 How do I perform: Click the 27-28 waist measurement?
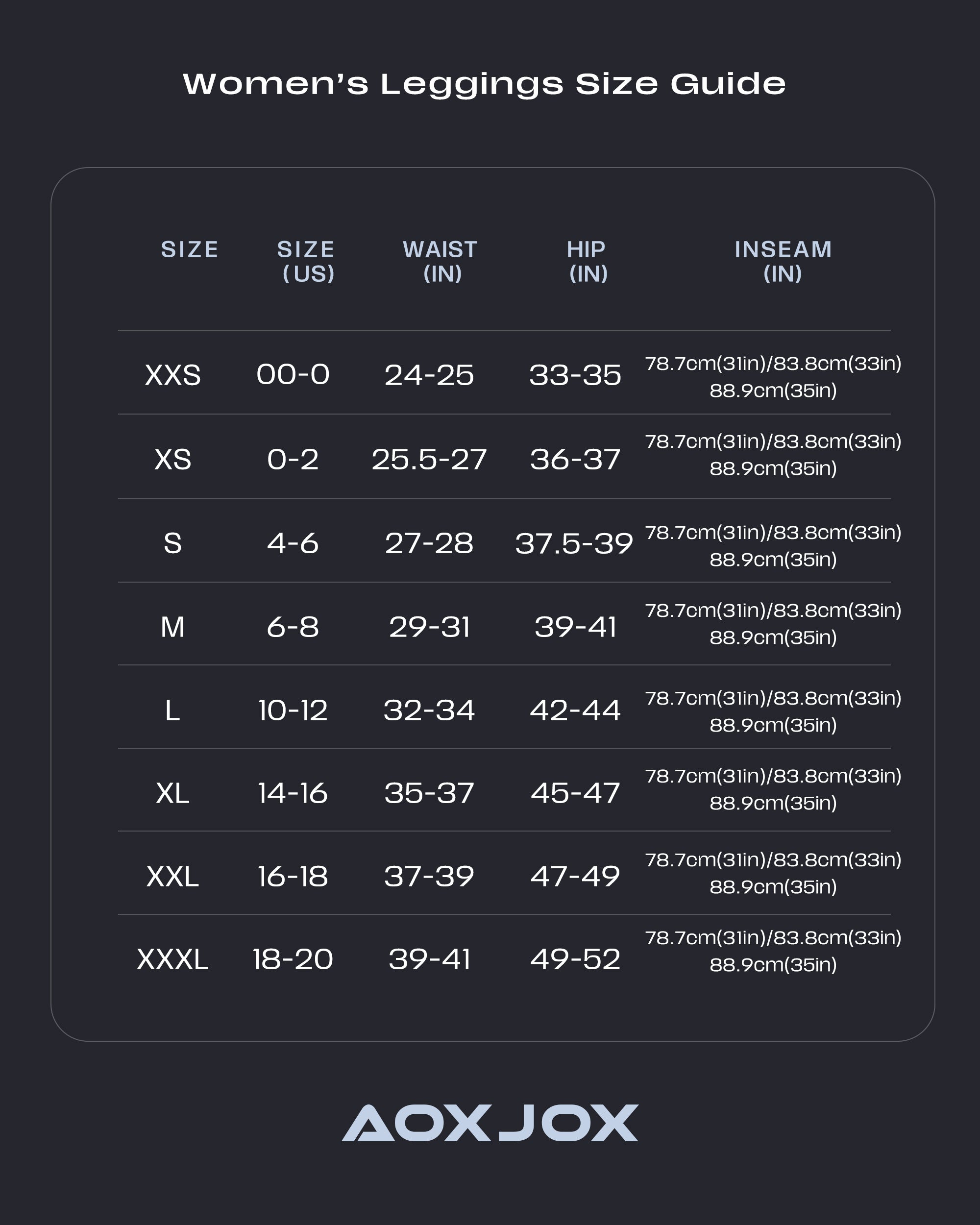[x=429, y=543]
